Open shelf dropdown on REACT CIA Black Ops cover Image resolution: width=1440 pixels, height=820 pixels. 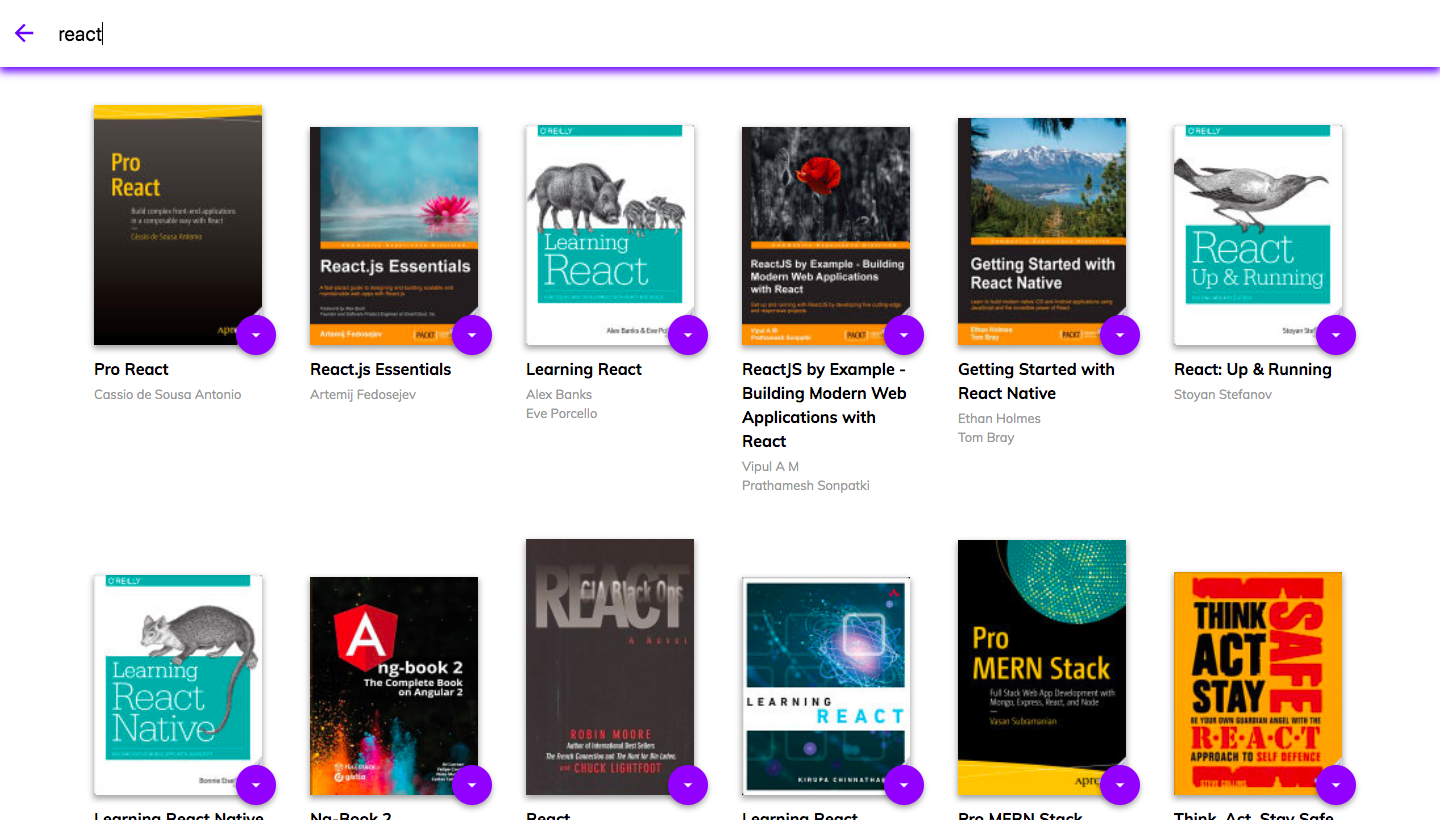coord(688,785)
